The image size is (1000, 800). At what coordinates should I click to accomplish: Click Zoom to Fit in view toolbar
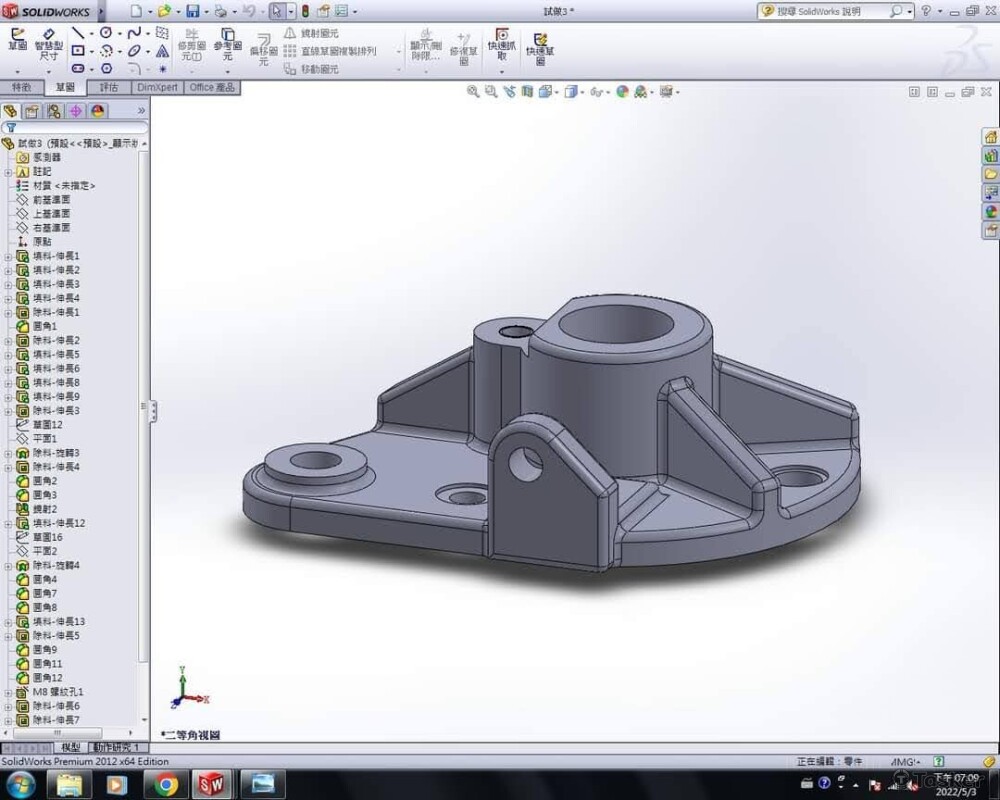tap(473, 91)
